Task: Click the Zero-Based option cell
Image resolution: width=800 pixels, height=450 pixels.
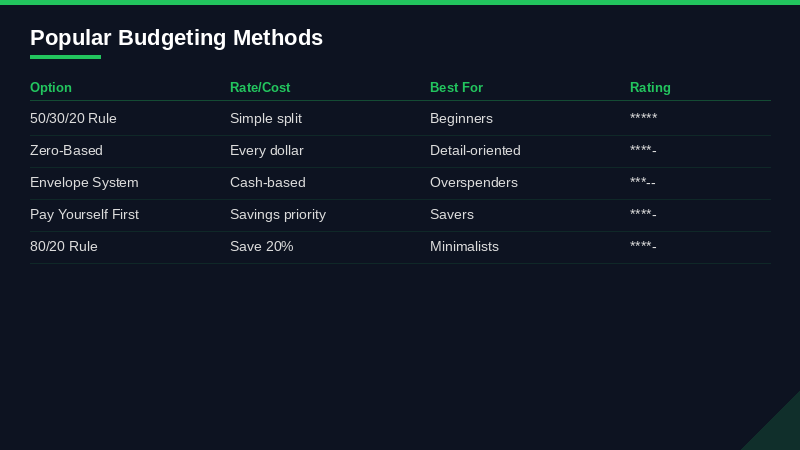Action: point(66,151)
